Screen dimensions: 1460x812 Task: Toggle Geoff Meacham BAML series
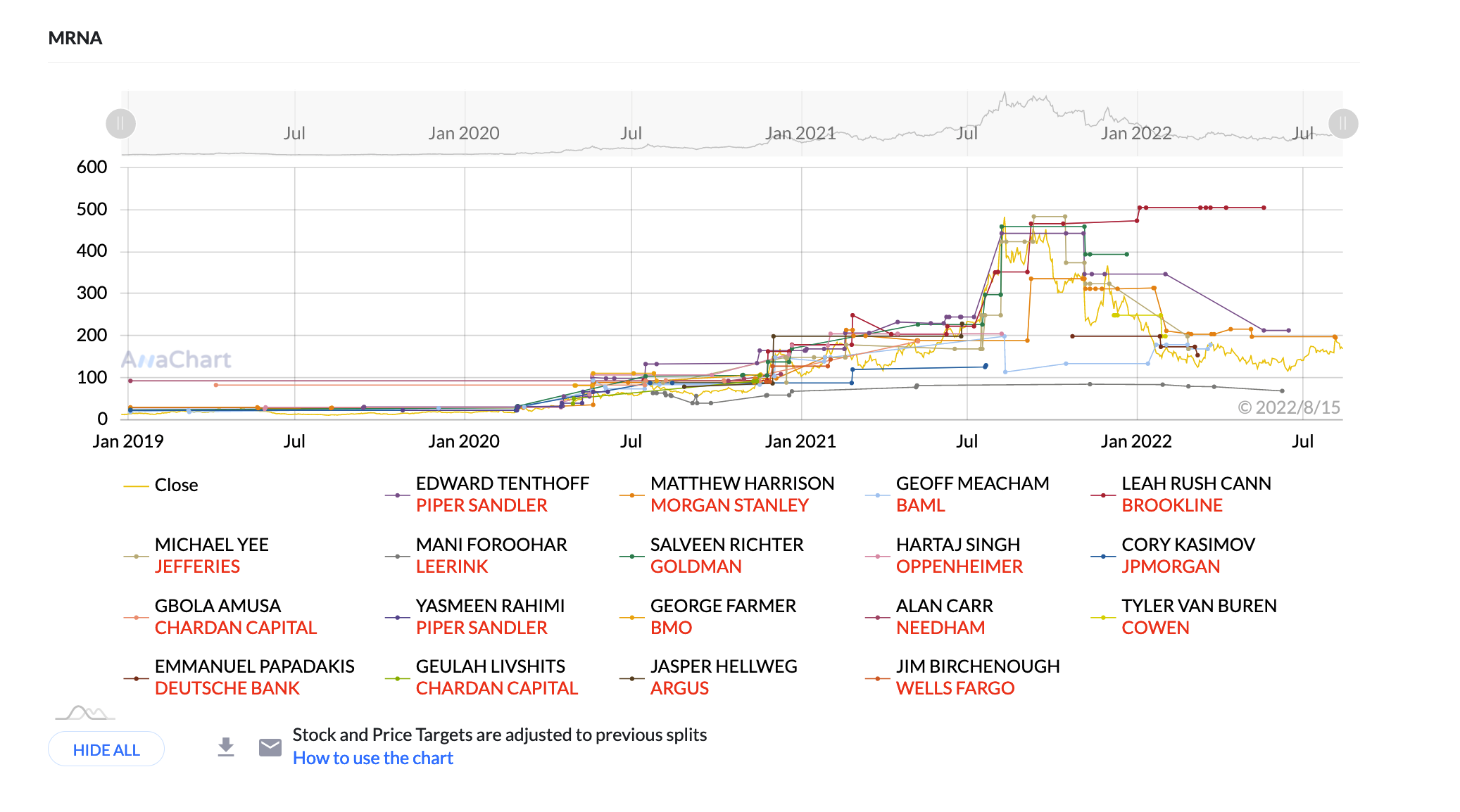pyautogui.click(x=957, y=495)
